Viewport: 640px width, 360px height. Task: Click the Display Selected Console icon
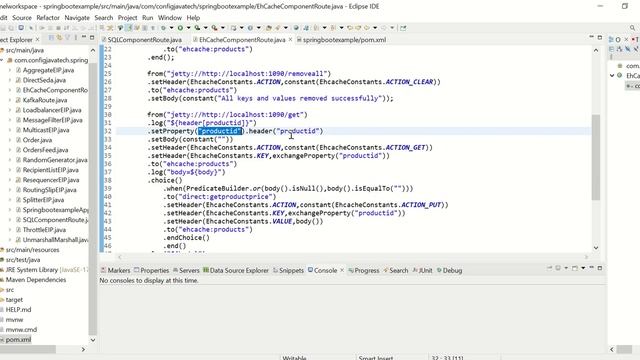click(x=558, y=268)
